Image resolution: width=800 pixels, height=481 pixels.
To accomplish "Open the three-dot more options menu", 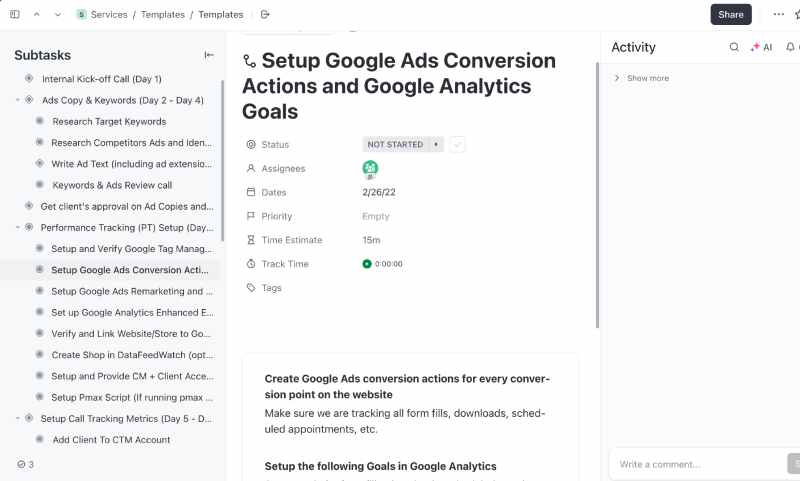I will [x=779, y=14].
